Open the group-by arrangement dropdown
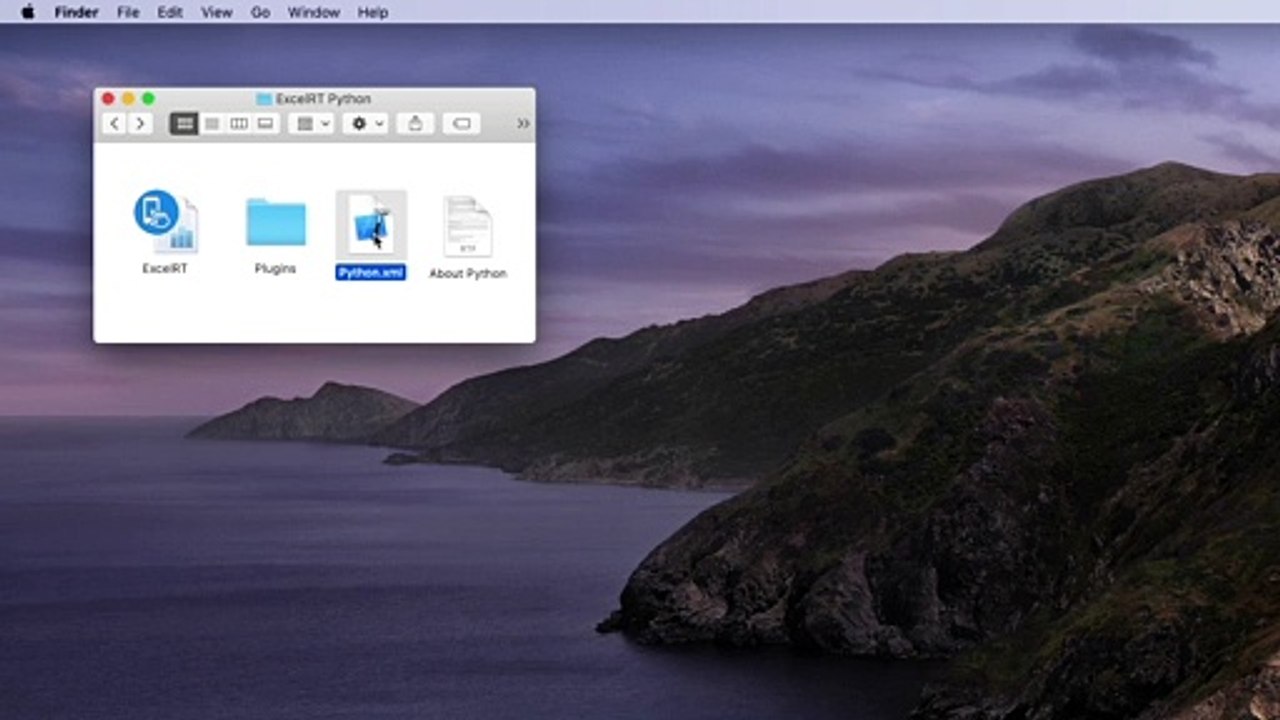The width and height of the screenshot is (1280, 720). pos(311,123)
